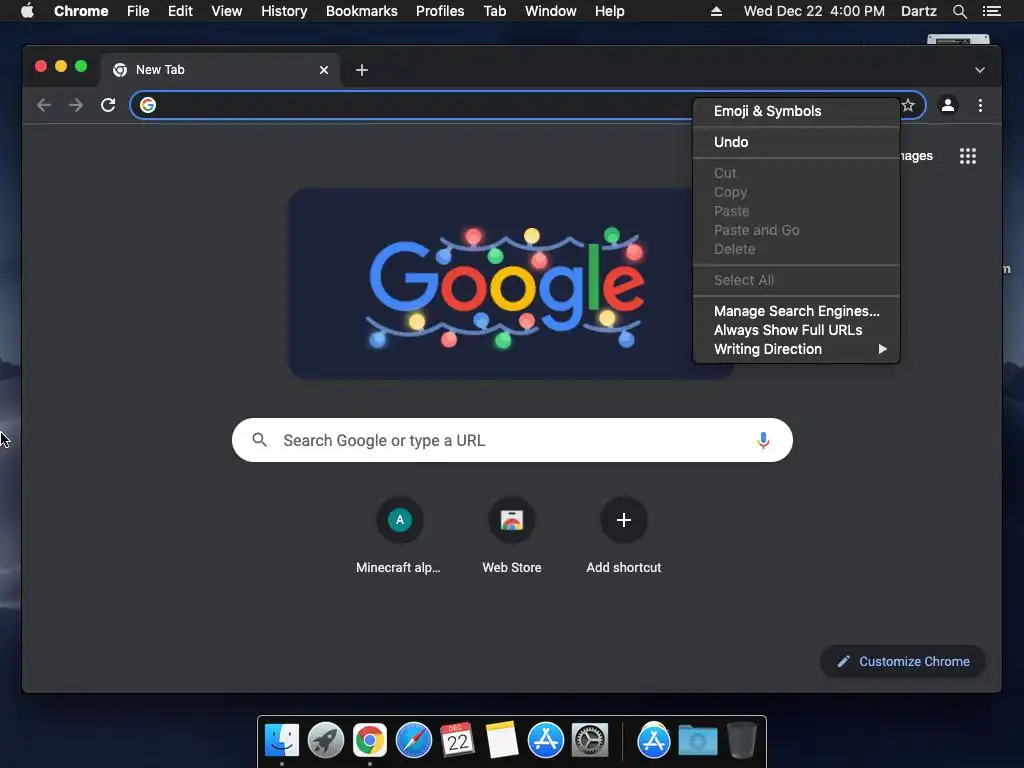Click the Customize Chrome button

click(903, 662)
